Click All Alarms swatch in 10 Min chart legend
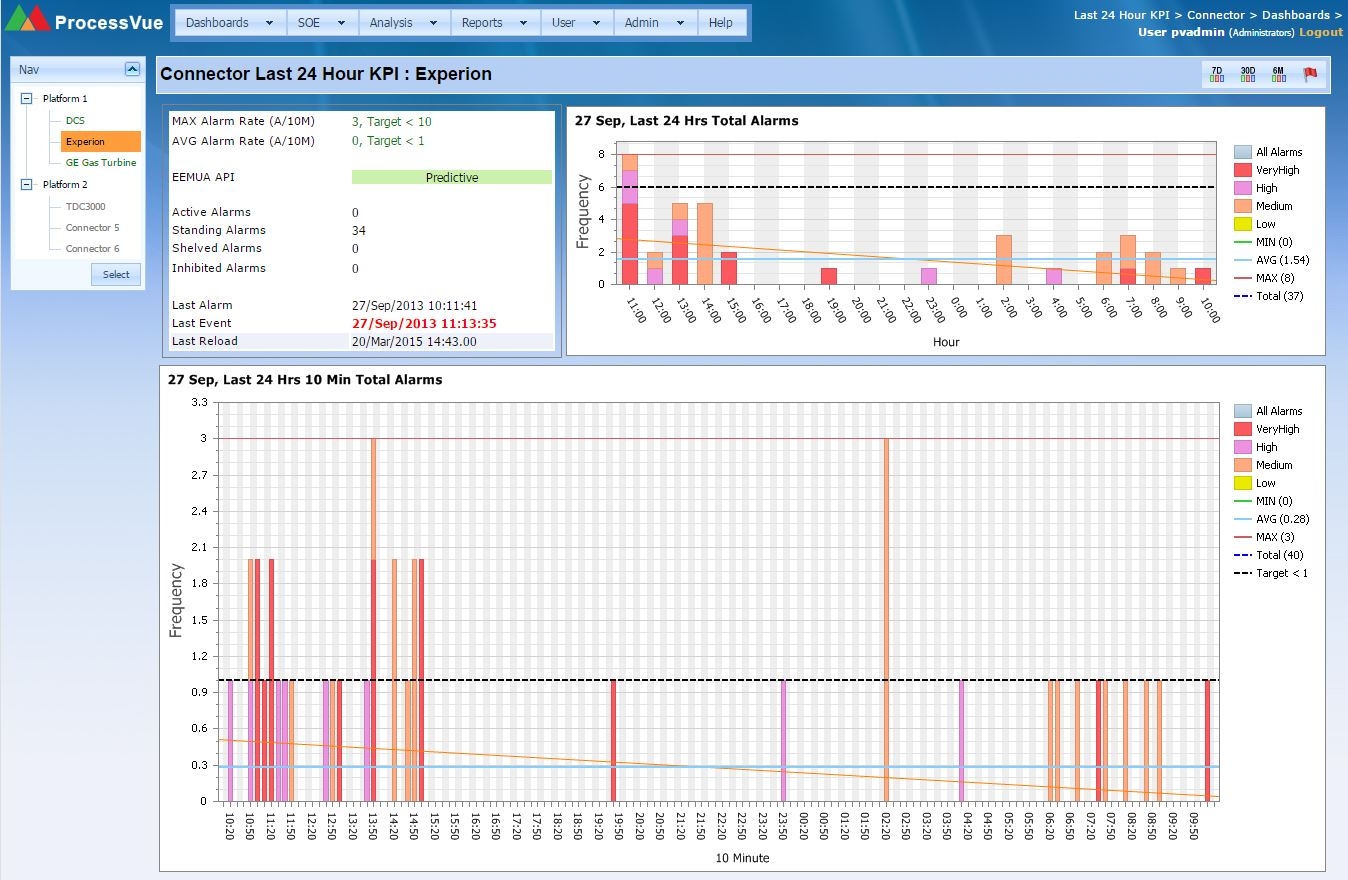This screenshot has width=1348, height=880. [1243, 411]
